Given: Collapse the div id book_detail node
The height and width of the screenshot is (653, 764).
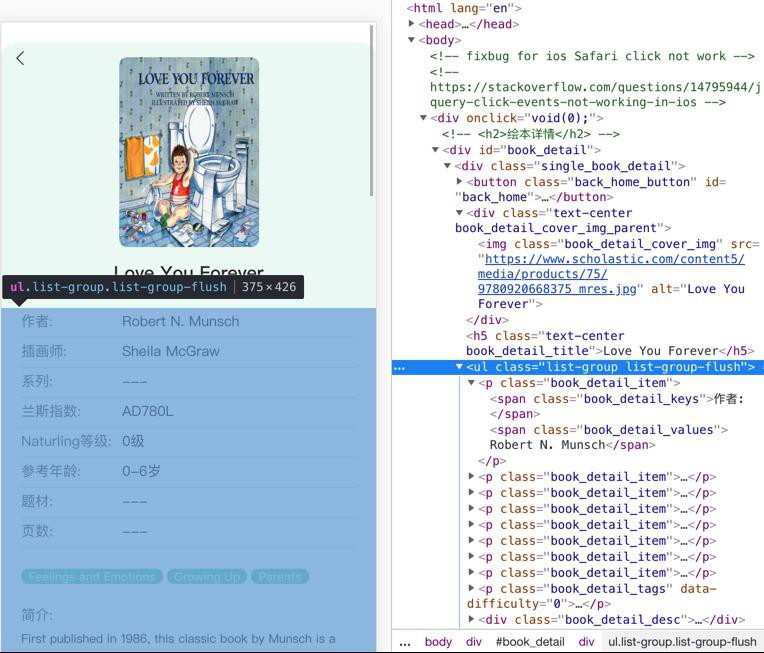Looking at the screenshot, I should point(435,150).
